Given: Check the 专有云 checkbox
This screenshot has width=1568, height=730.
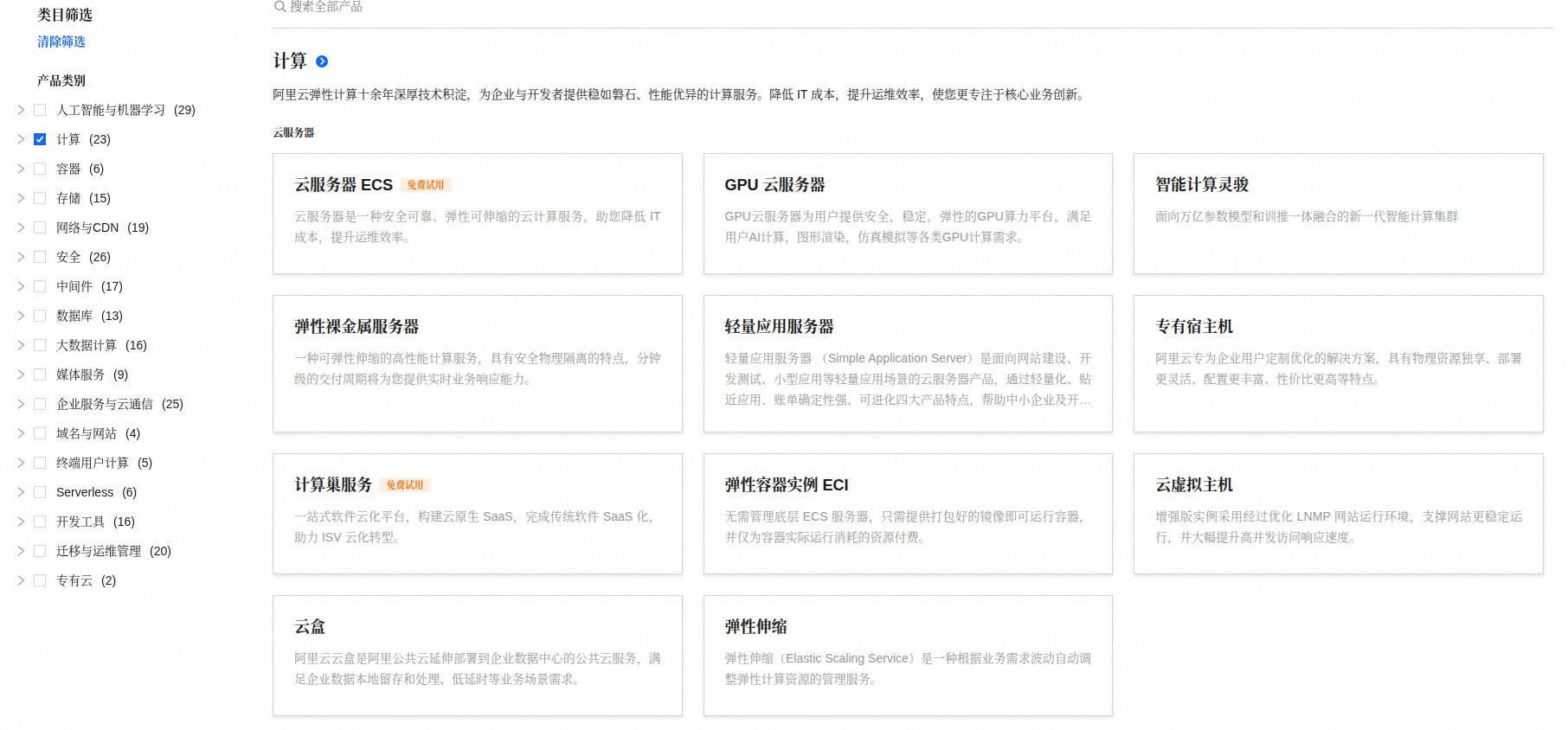Looking at the screenshot, I should [x=40, y=580].
